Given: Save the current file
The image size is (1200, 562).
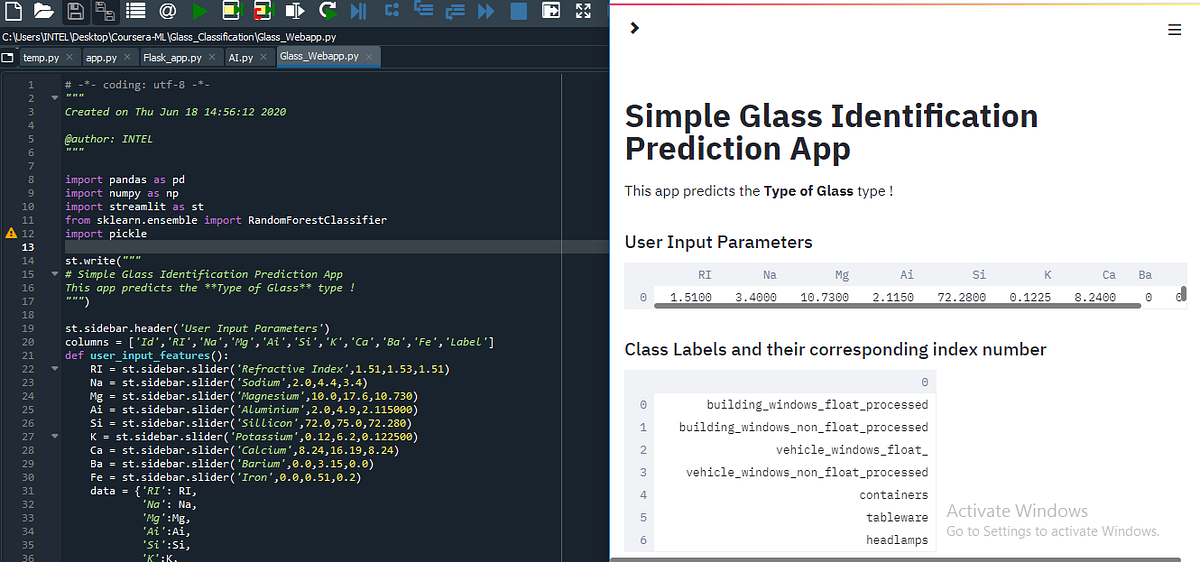Looking at the screenshot, I should (x=75, y=12).
